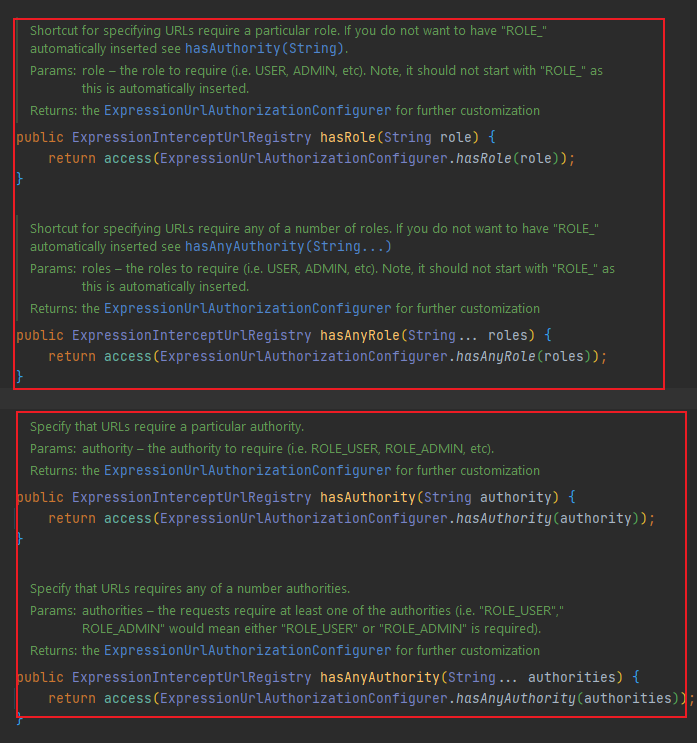697x743 pixels.
Task: Click the 'access' call inside hasAnyRole's body
Action: coord(128,356)
